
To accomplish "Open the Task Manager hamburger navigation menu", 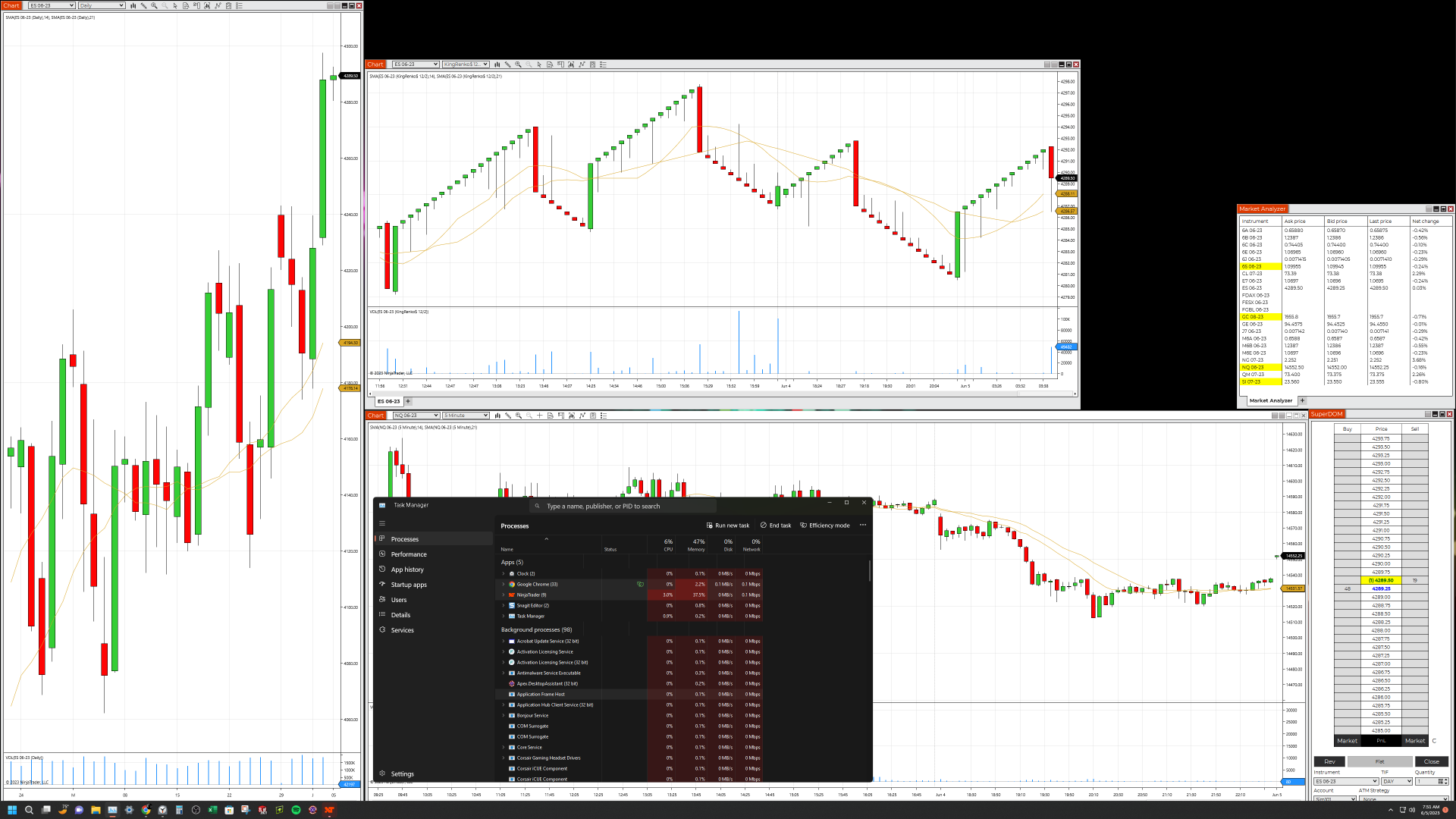I will pos(382,523).
